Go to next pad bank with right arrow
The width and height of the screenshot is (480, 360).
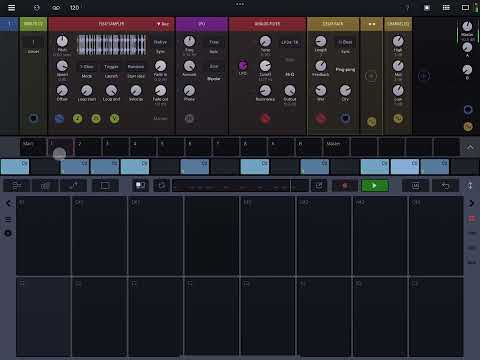click(471, 203)
